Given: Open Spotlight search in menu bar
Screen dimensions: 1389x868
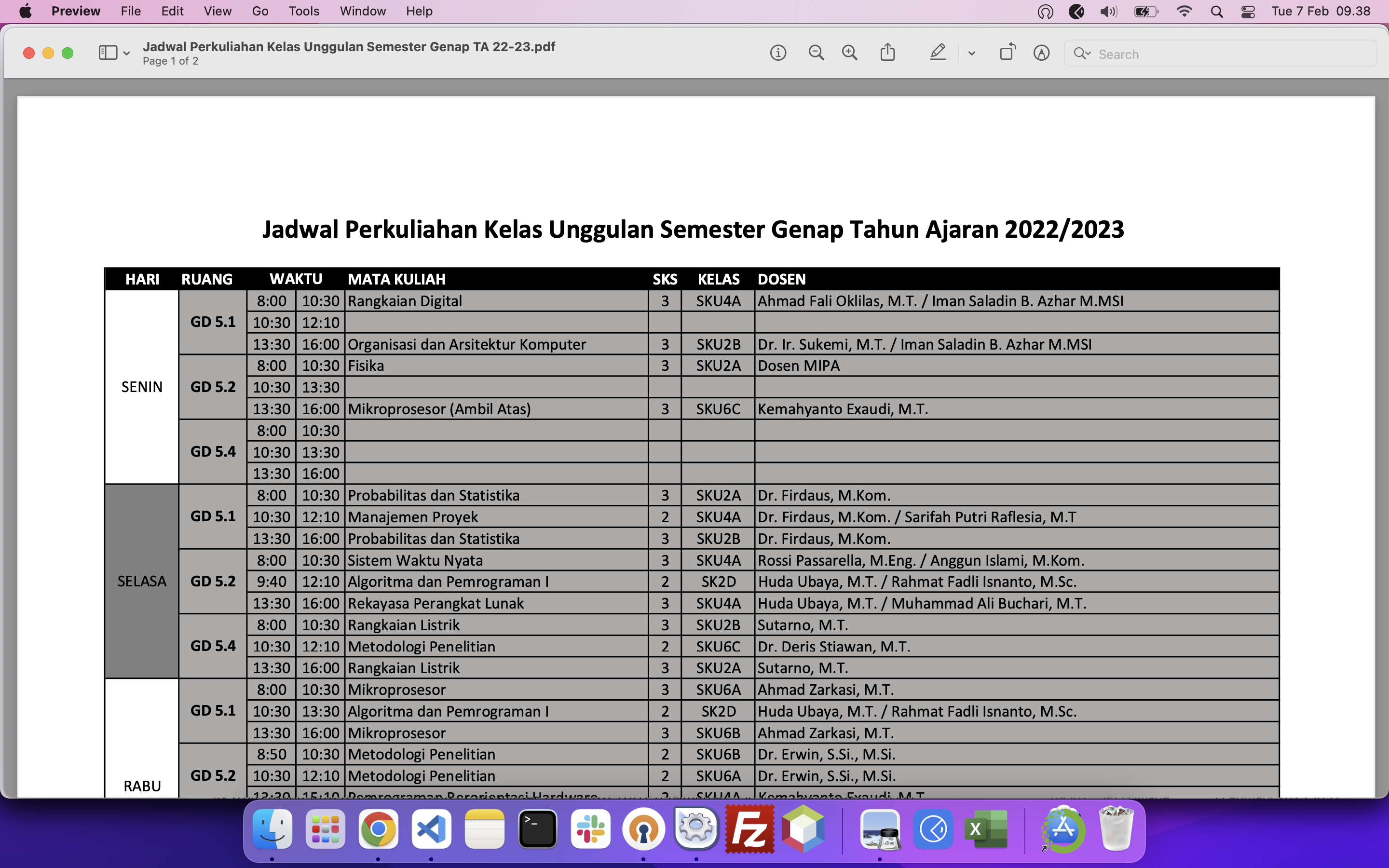Looking at the screenshot, I should [1217, 12].
